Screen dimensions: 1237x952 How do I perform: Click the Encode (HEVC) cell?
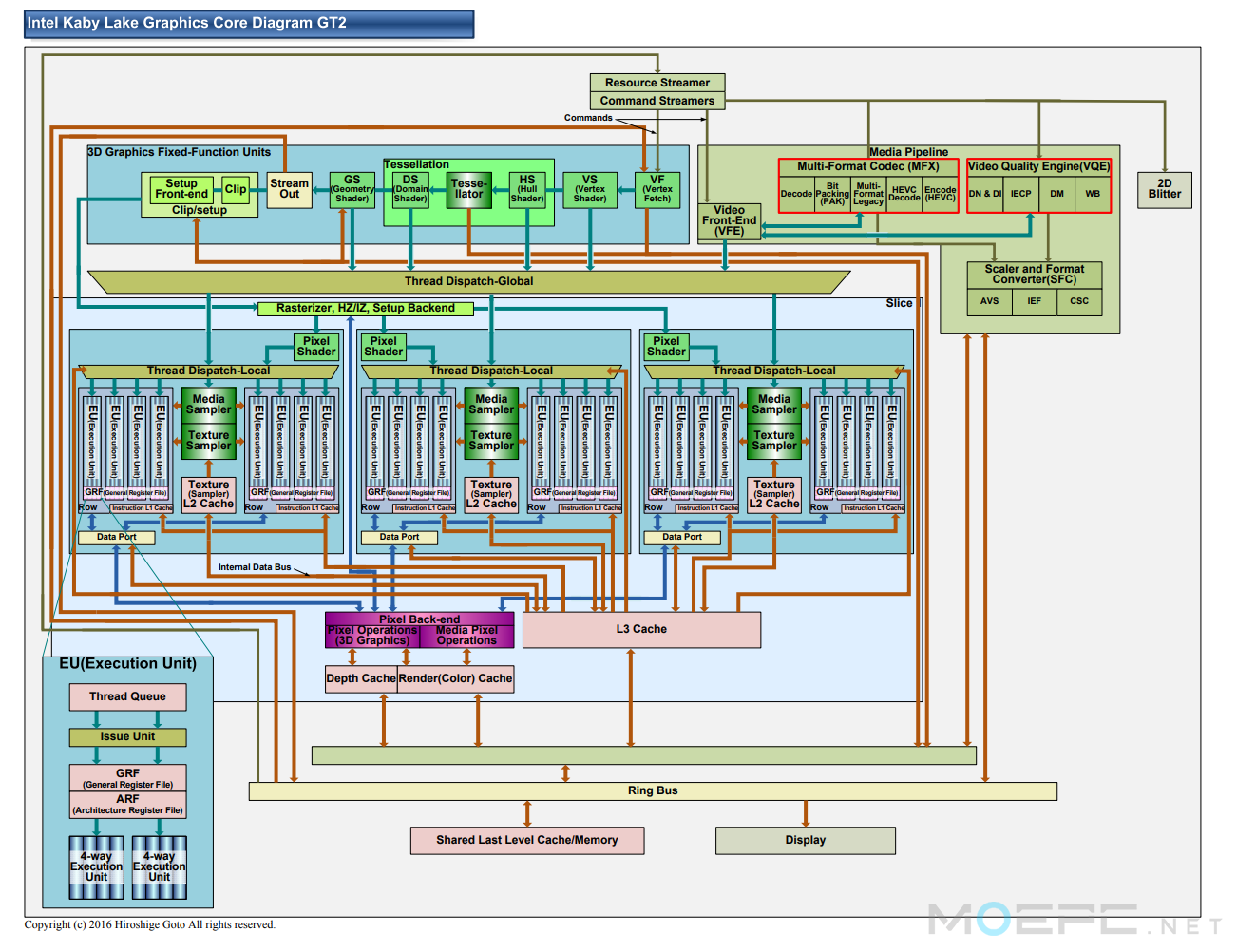pyautogui.click(x=941, y=194)
